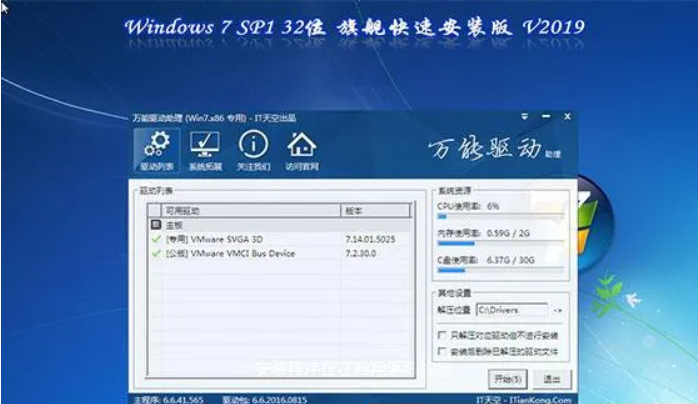Click the CPU 6% usage value
698x404 pixels.
click(493, 206)
